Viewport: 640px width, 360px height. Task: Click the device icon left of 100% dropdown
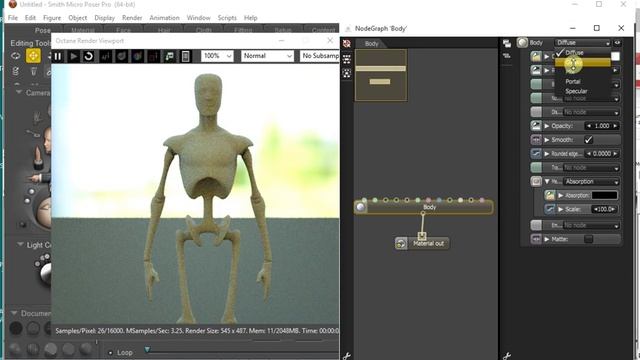click(185, 56)
